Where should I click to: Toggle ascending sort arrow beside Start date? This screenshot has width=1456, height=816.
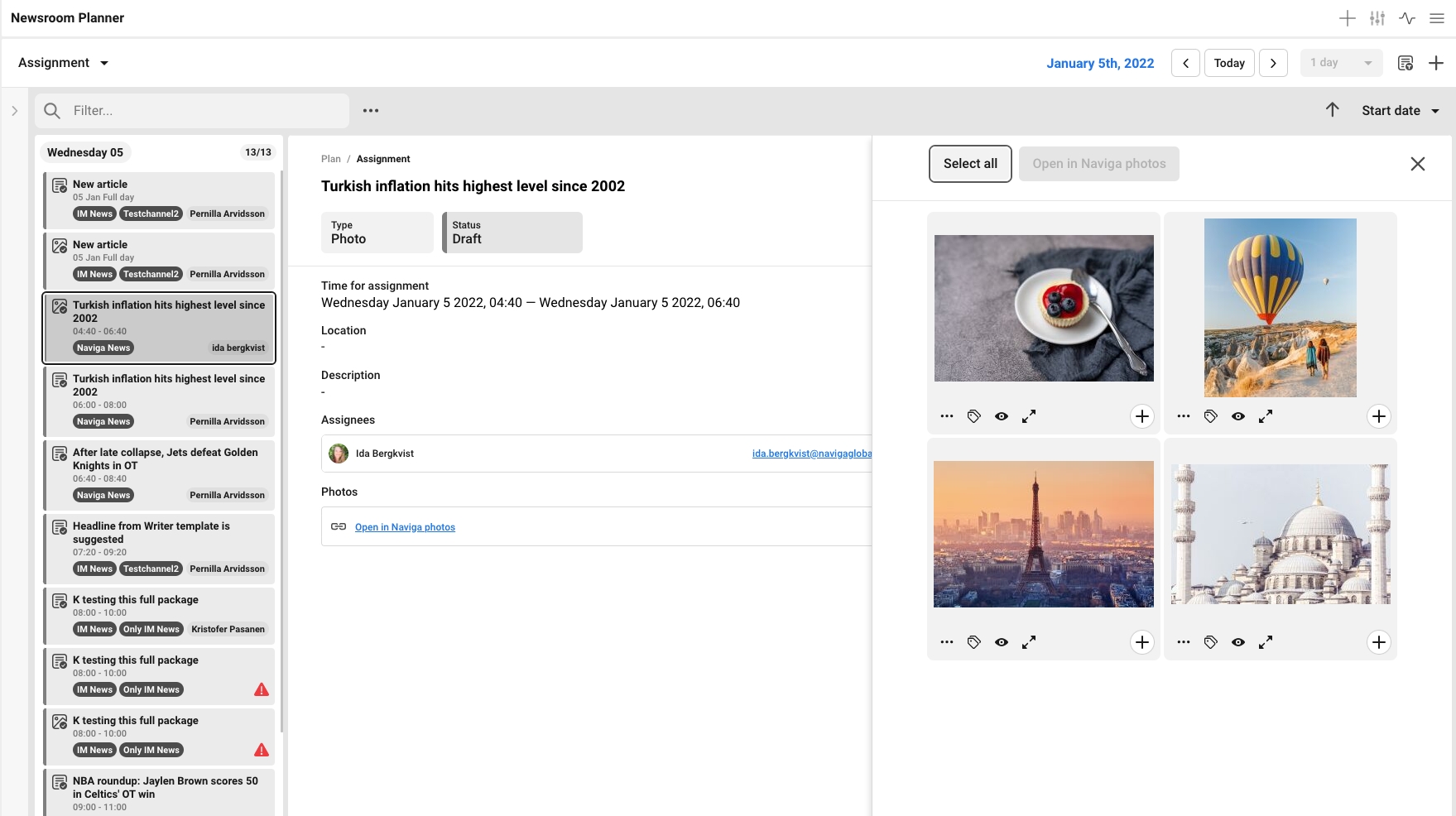tap(1333, 110)
